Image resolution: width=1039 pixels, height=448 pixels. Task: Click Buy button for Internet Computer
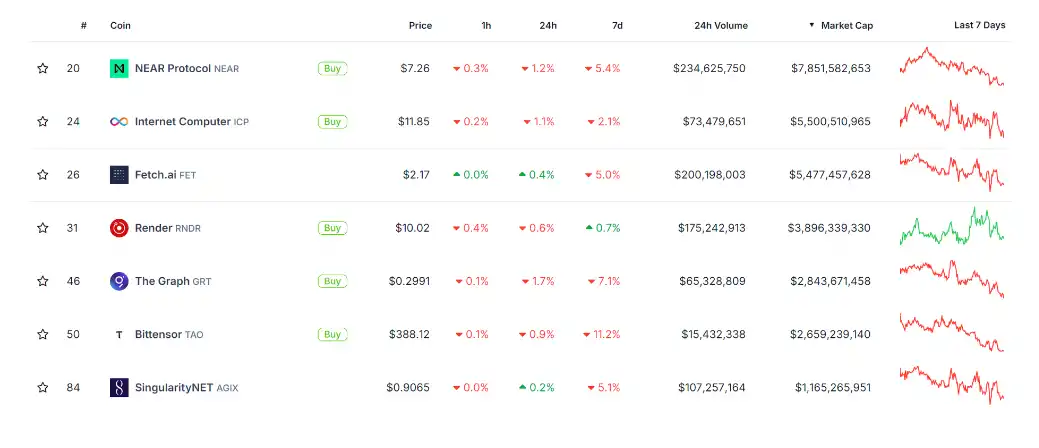[333, 121]
